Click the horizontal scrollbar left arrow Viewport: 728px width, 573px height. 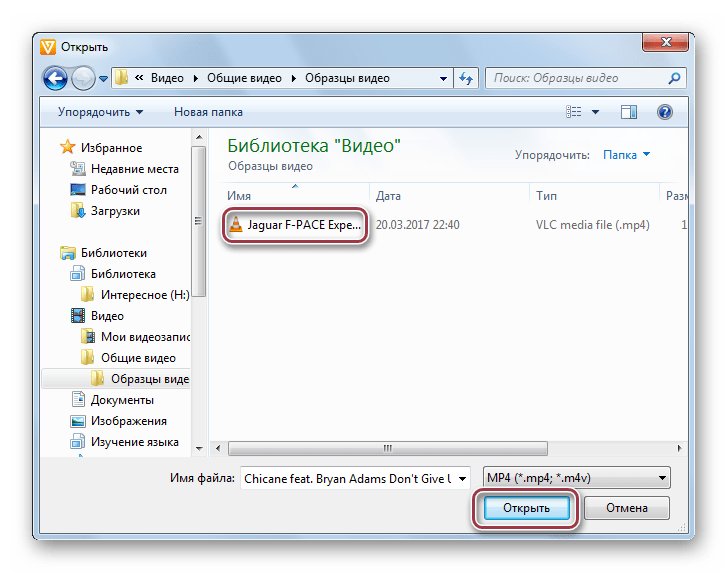[218, 448]
